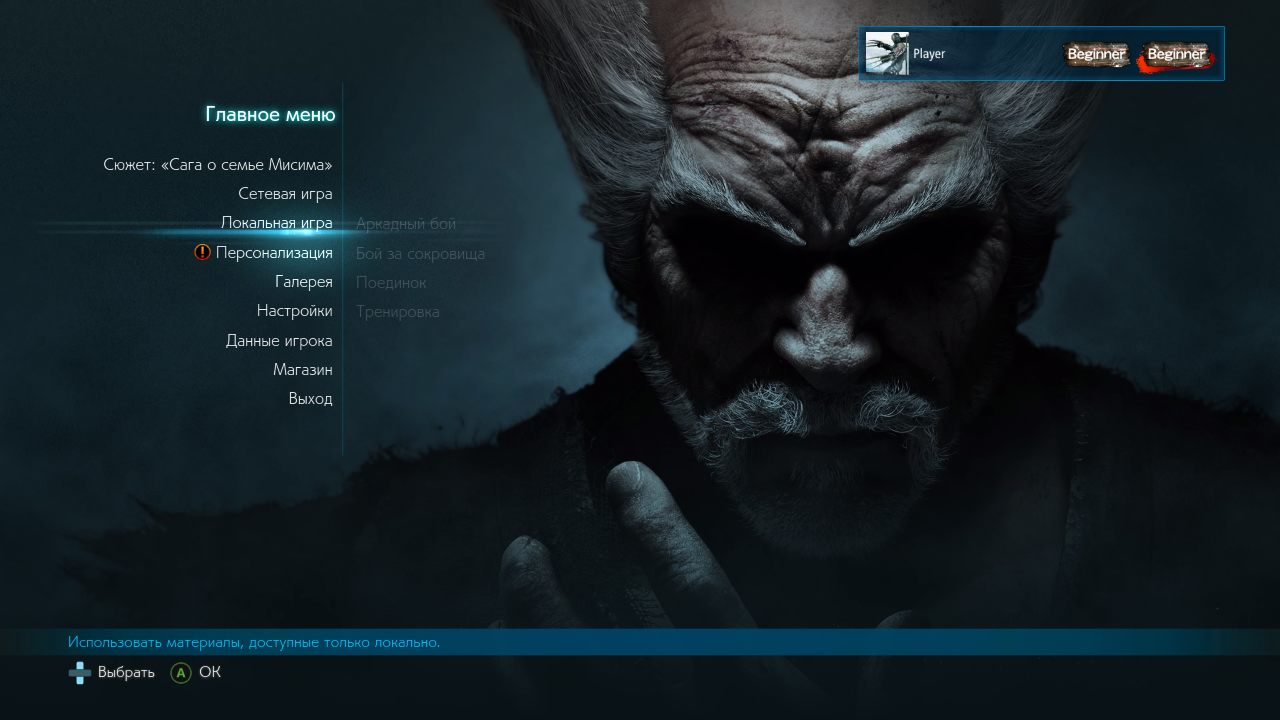Click Выход to exit the game

[310, 399]
